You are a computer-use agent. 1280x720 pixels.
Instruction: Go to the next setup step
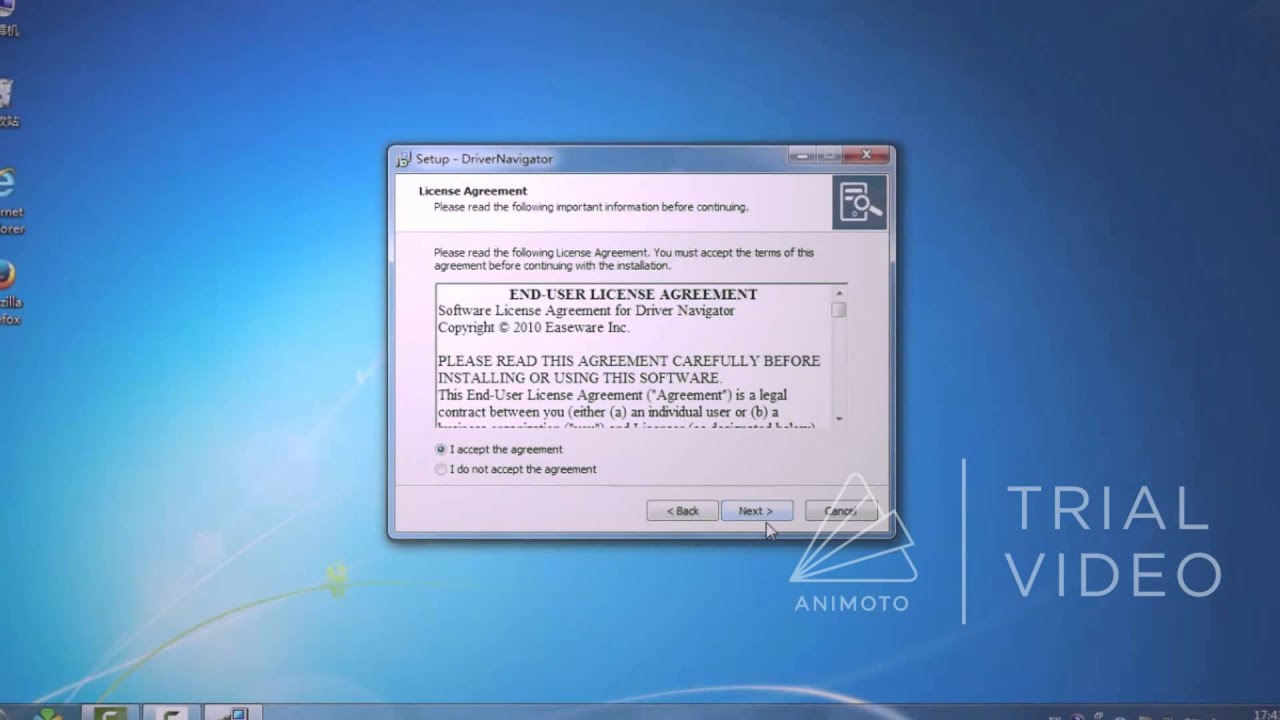tap(757, 511)
